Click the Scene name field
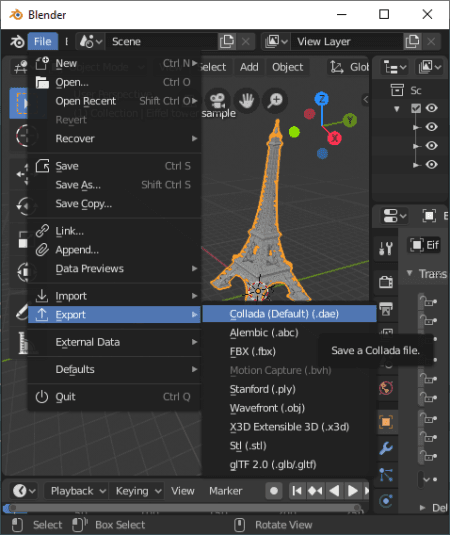The width and height of the screenshot is (450, 535). (x=162, y=42)
